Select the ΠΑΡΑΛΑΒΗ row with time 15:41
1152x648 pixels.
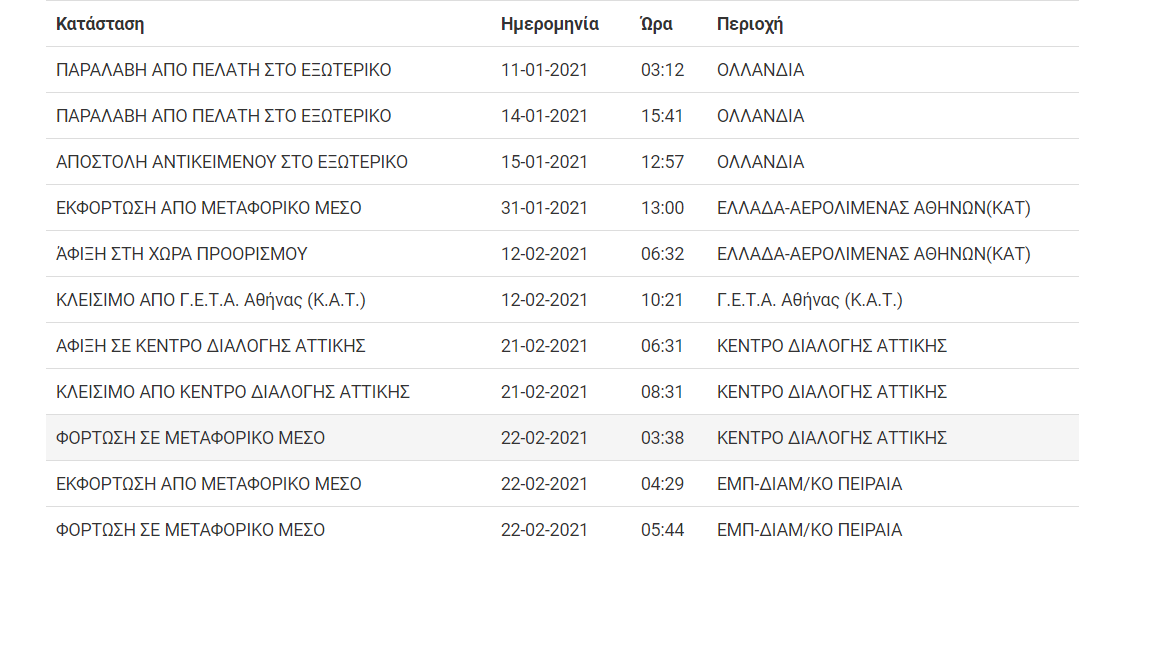562,116
